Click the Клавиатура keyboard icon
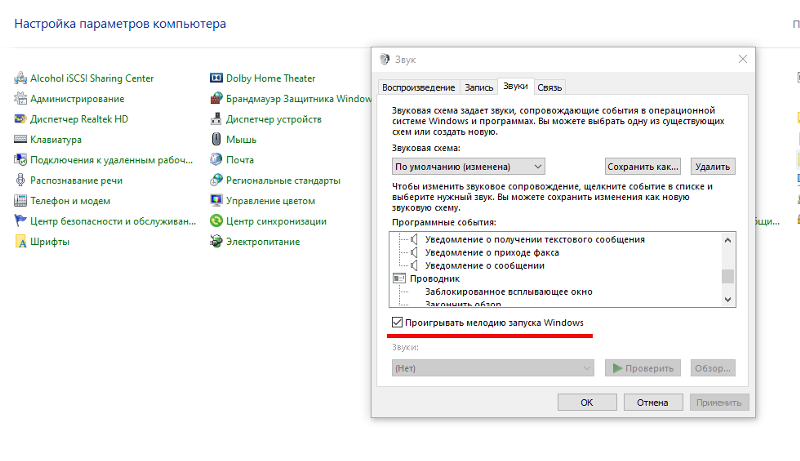The image size is (800, 461). coord(20,139)
